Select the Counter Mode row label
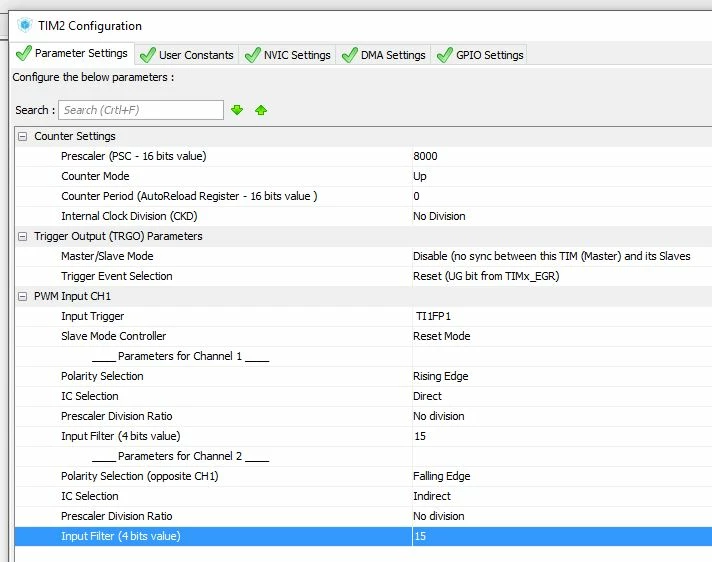Viewport: 712px width, 562px height. (x=95, y=176)
